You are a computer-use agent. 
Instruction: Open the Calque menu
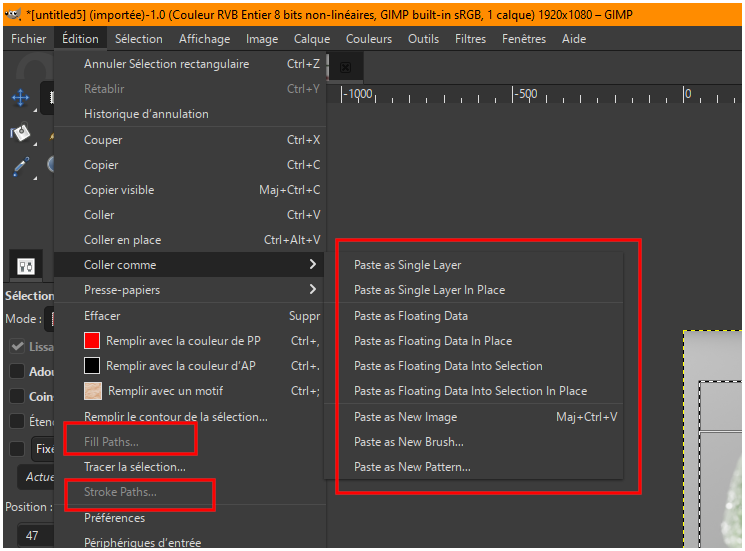pyautogui.click(x=312, y=39)
